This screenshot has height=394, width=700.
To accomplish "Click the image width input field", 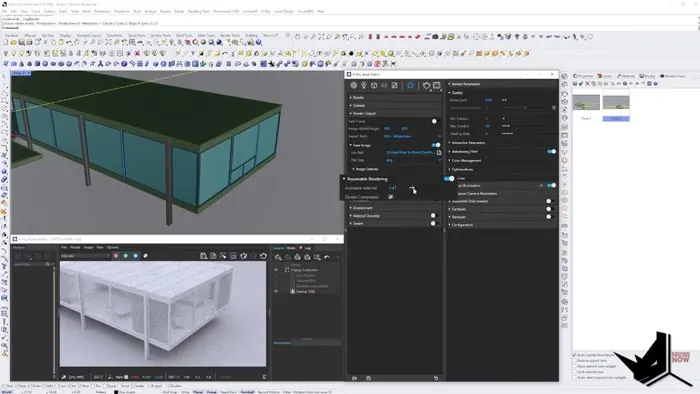I will pyautogui.click(x=388, y=129).
